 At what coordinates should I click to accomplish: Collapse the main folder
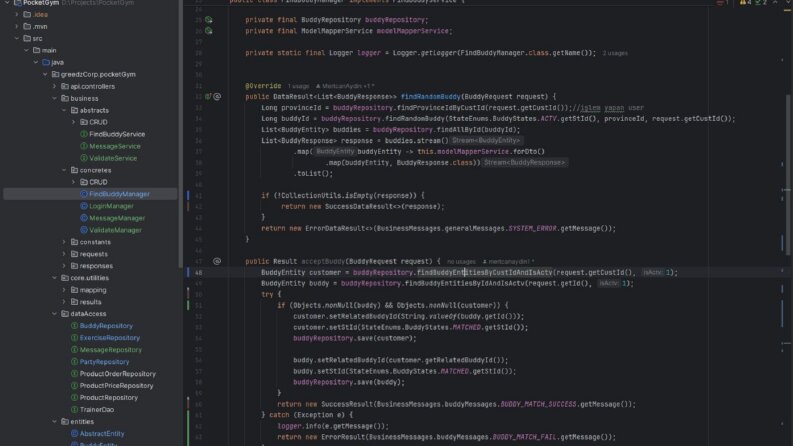26,51
